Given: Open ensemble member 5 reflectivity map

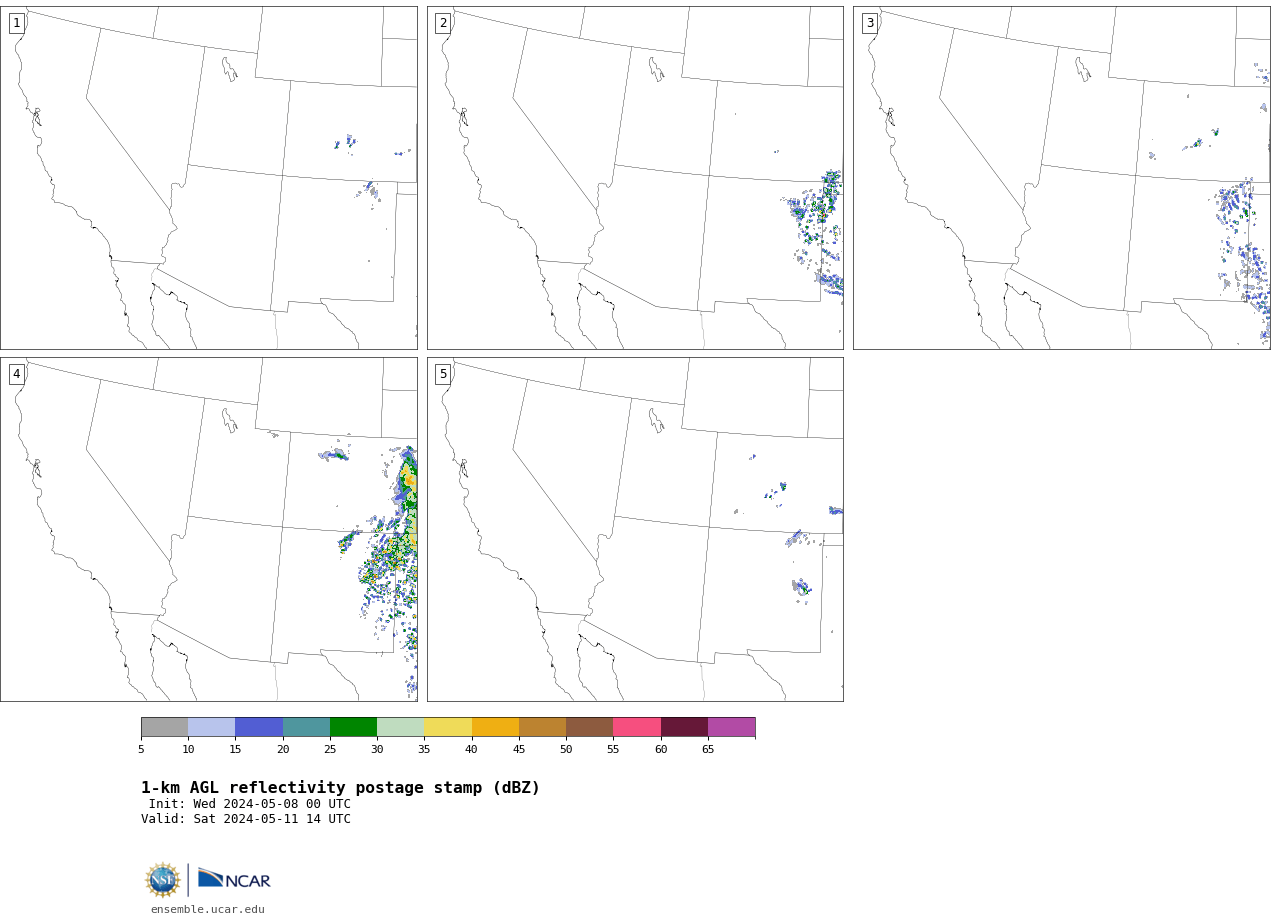Looking at the screenshot, I should (635, 529).
